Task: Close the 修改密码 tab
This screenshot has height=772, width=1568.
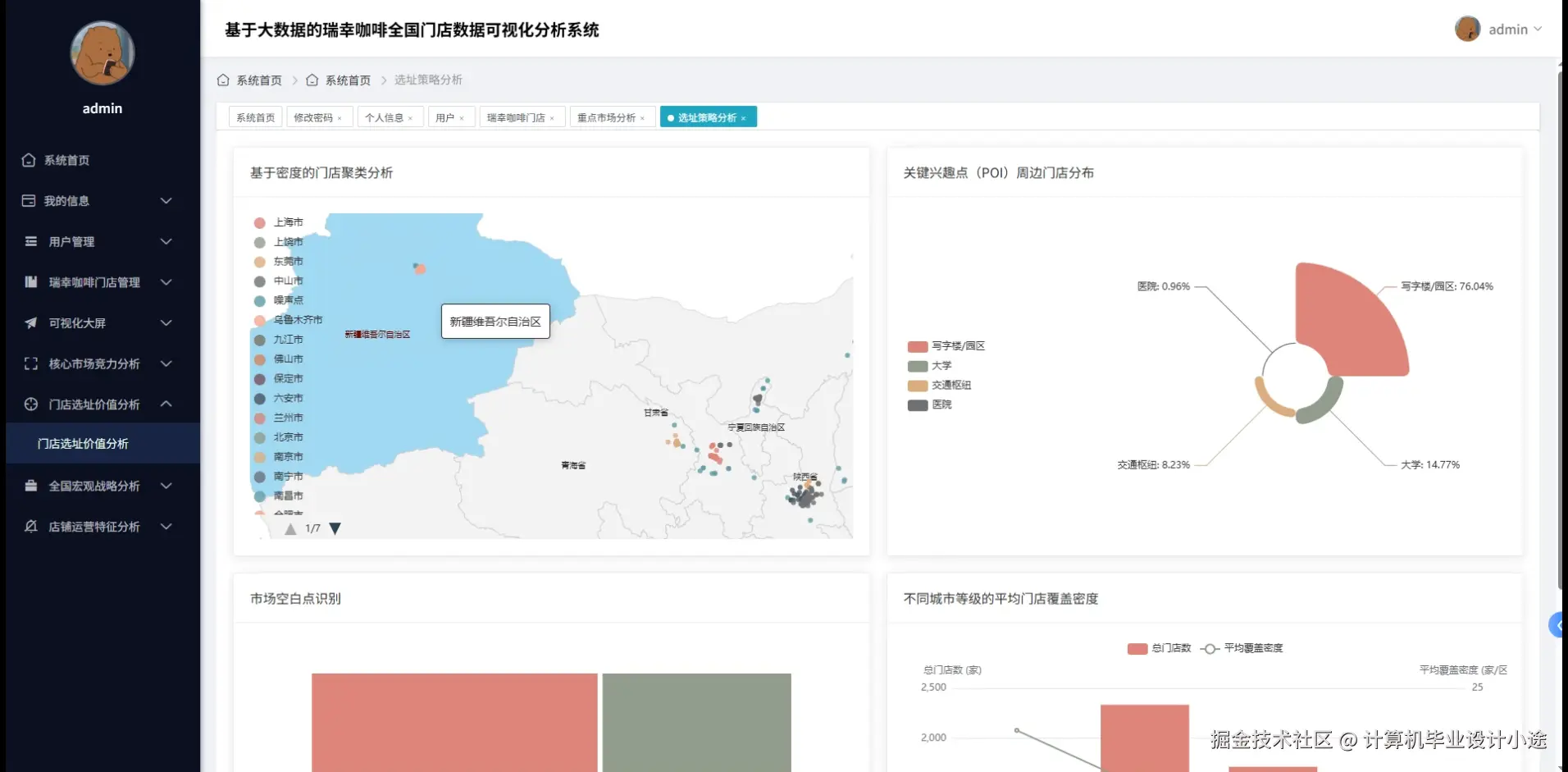Action: (340, 118)
